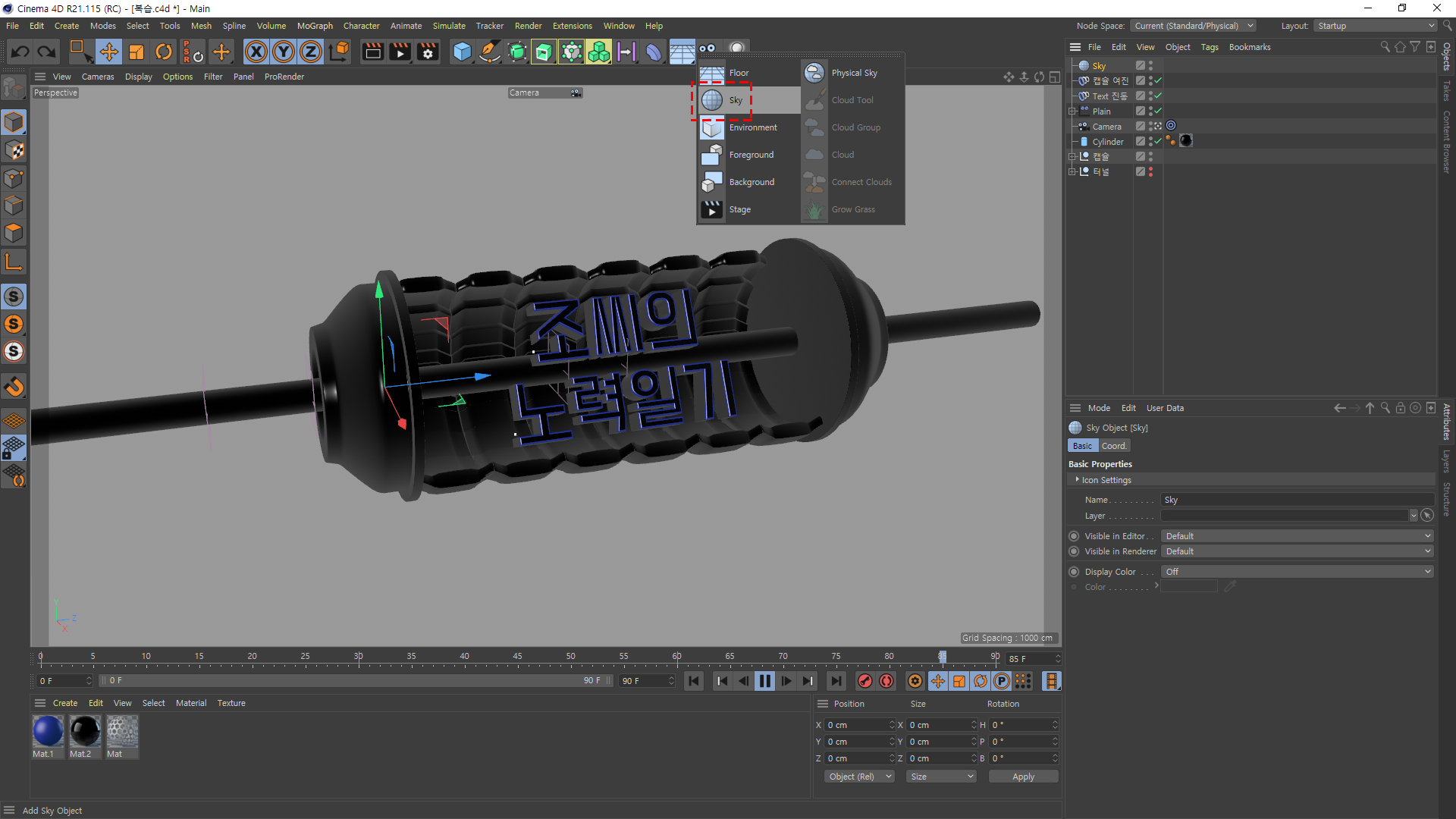Toggle Cylinder object enabled checkmark
The width and height of the screenshot is (1456, 819).
click(x=1158, y=141)
